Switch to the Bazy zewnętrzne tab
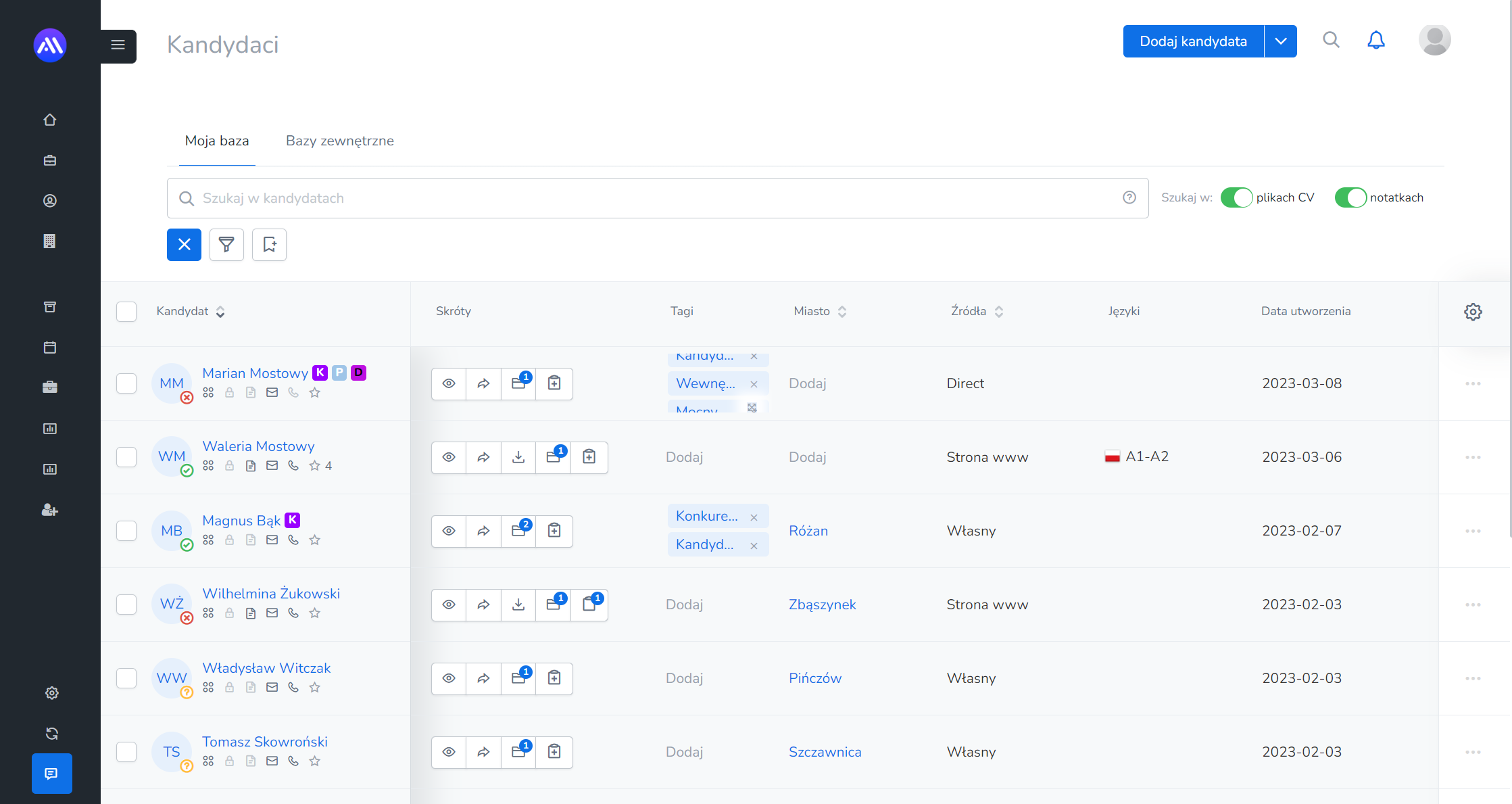The width and height of the screenshot is (1512, 804). coord(339,141)
